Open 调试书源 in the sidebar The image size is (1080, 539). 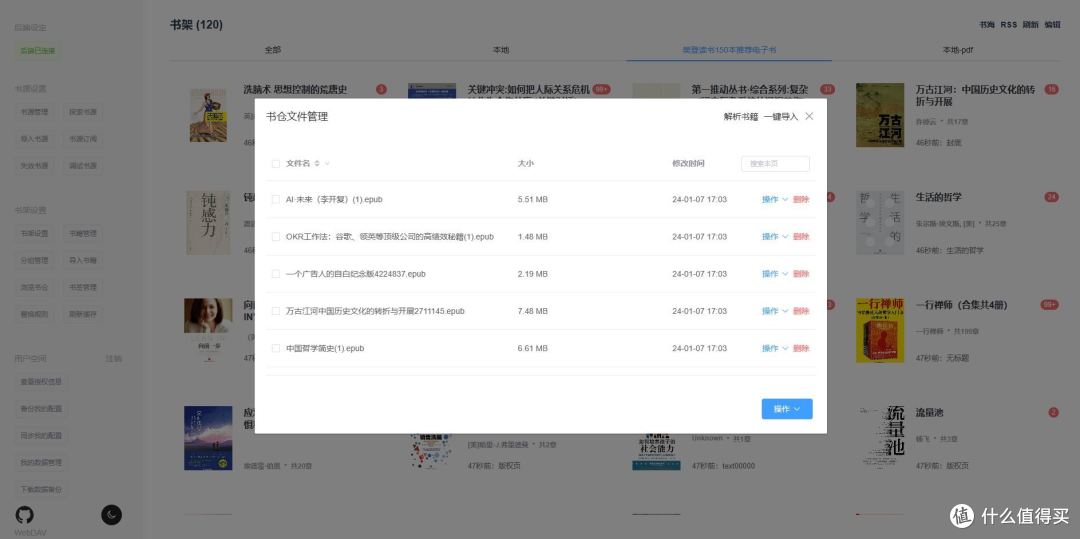tap(83, 165)
